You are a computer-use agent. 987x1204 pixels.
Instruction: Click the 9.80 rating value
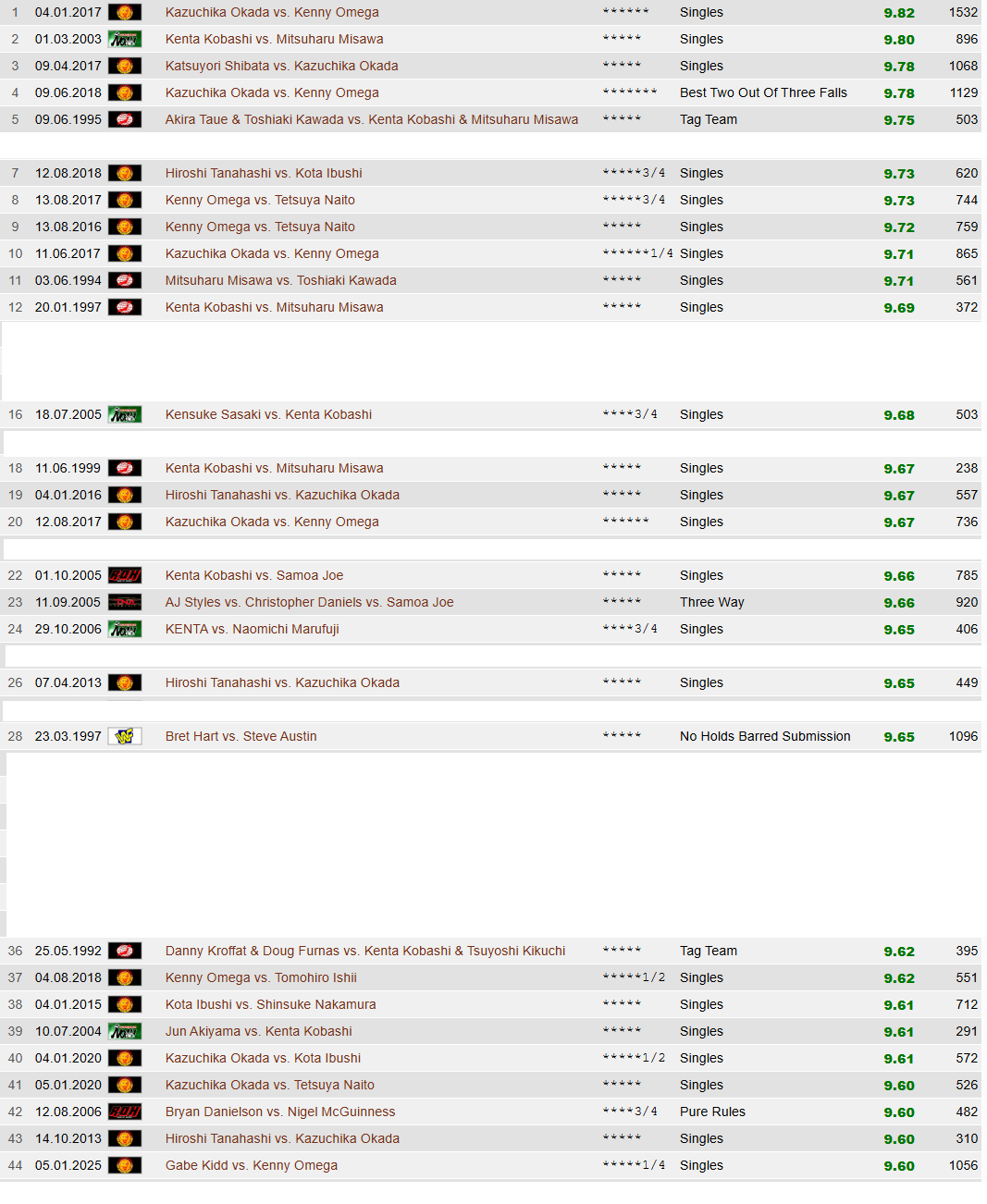coord(899,40)
